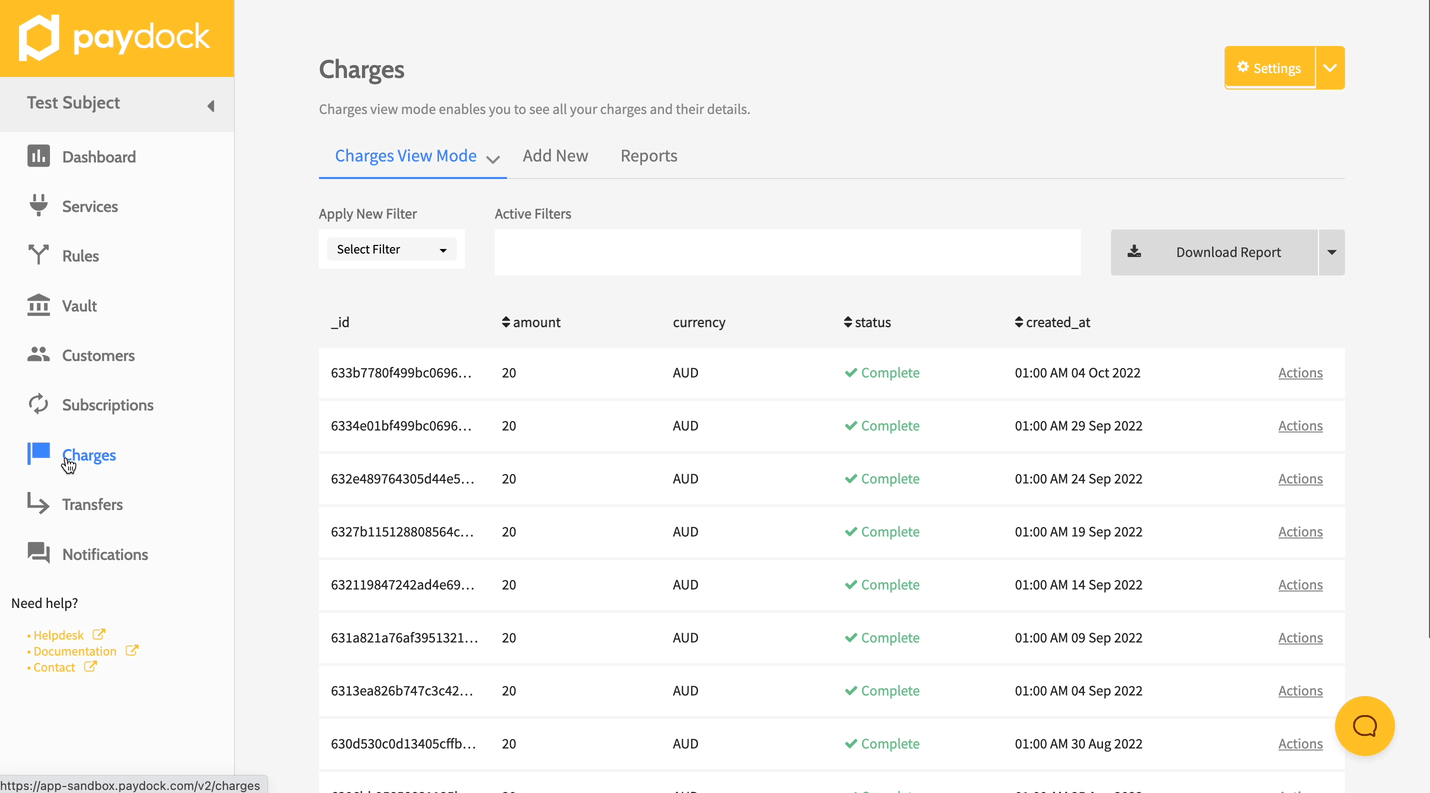Click the Rules branching icon
The width and height of the screenshot is (1430, 793).
pyautogui.click(x=38, y=255)
